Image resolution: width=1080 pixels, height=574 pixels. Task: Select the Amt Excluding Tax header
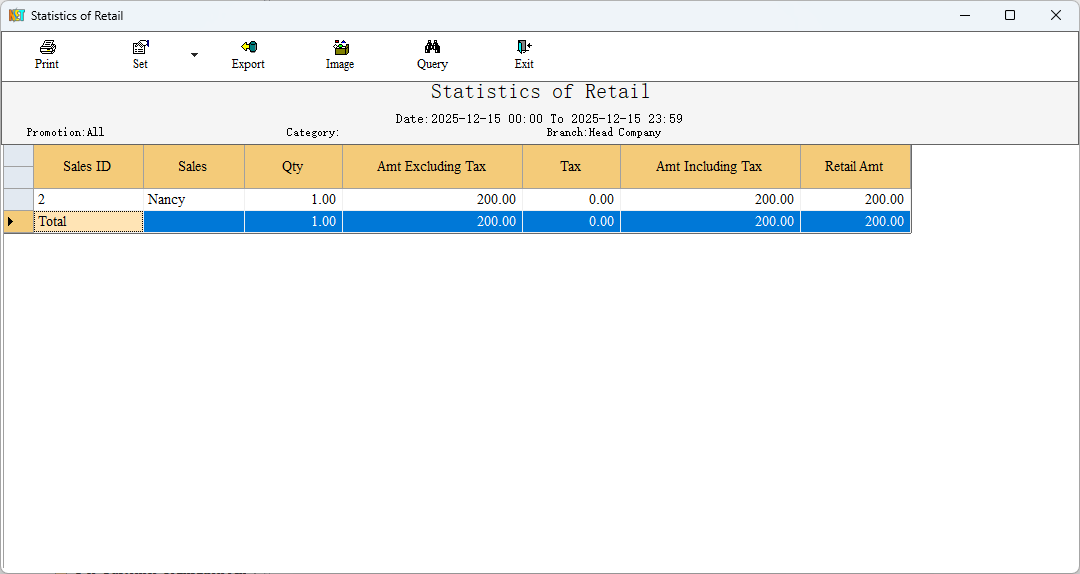(431, 167)
